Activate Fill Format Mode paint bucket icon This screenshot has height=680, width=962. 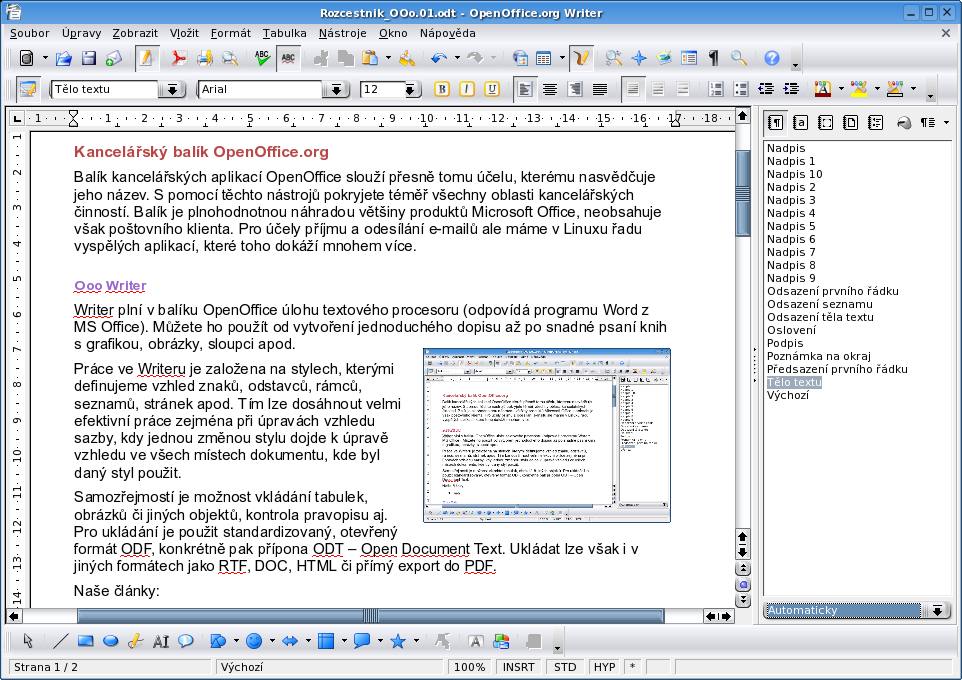(904, 123)
